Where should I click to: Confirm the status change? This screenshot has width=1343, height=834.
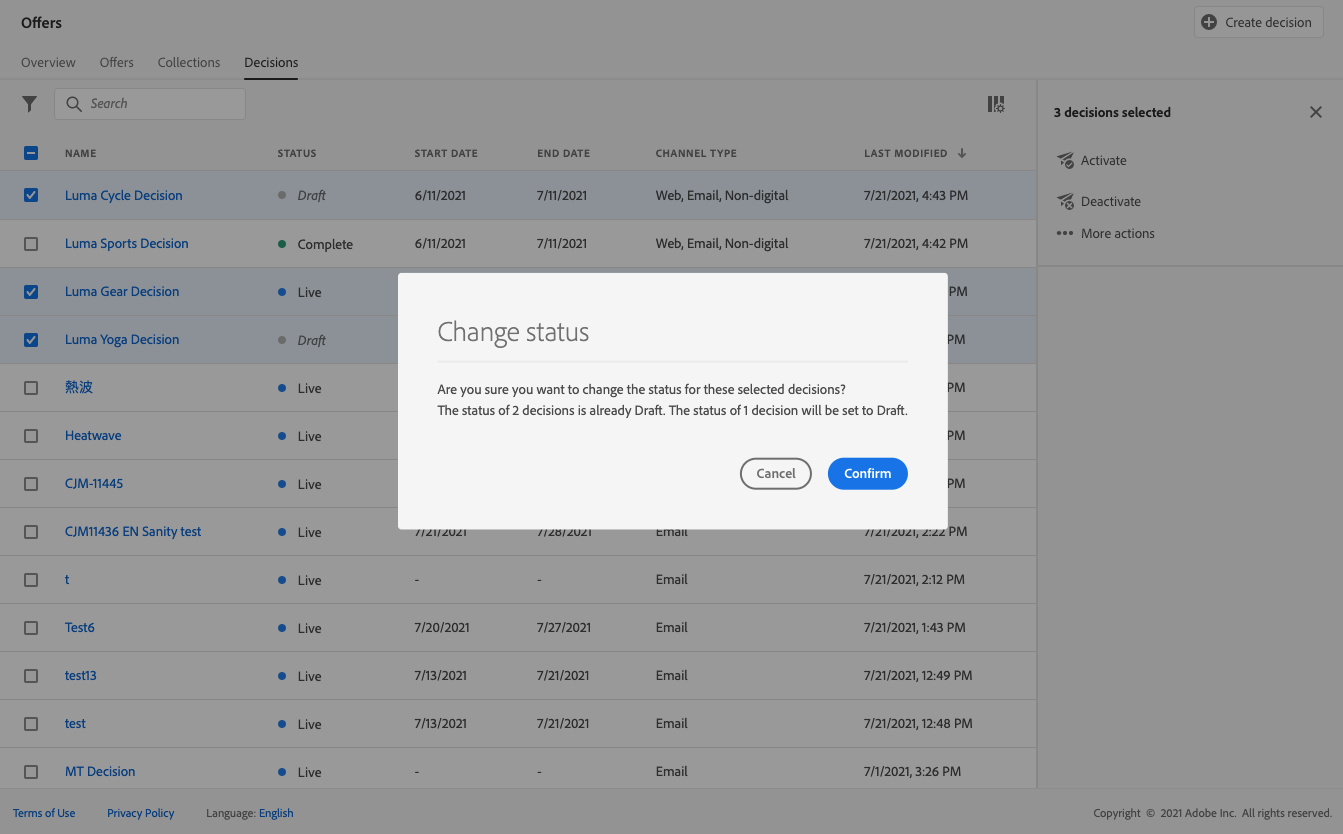tap(867, 474)
